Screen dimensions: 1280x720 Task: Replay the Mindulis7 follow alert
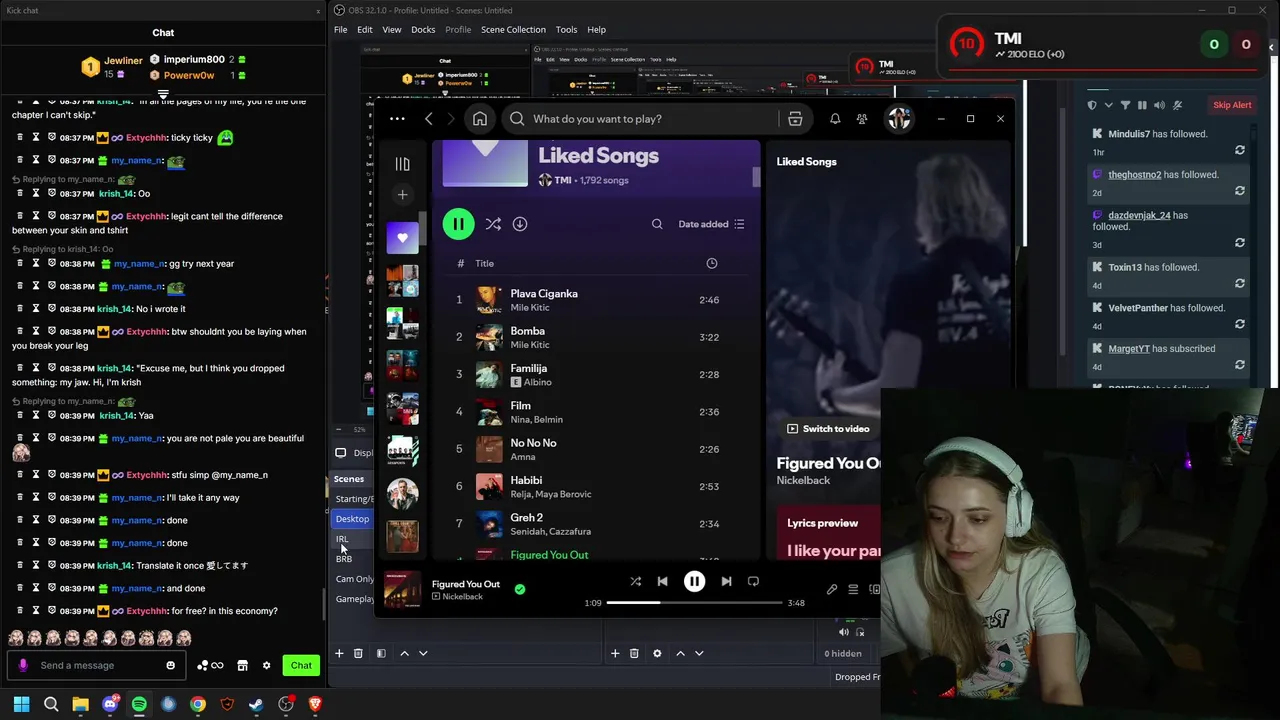(x=1240, y=150)
